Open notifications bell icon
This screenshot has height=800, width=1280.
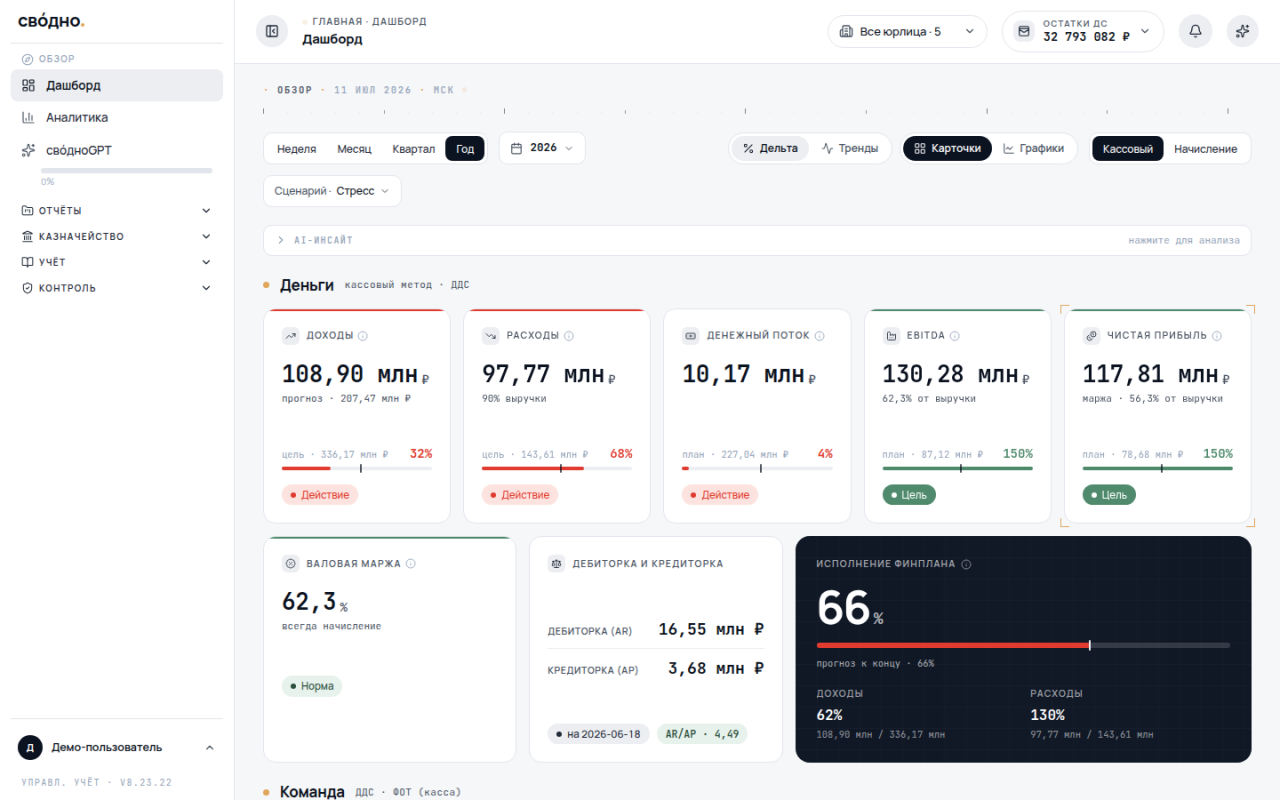[1195, 31]
